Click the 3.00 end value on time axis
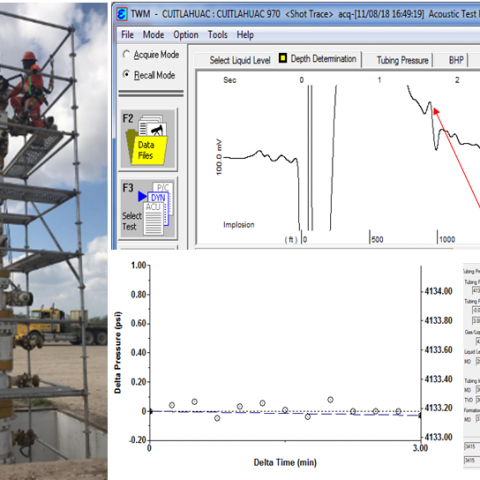 [x=420, y=448]
